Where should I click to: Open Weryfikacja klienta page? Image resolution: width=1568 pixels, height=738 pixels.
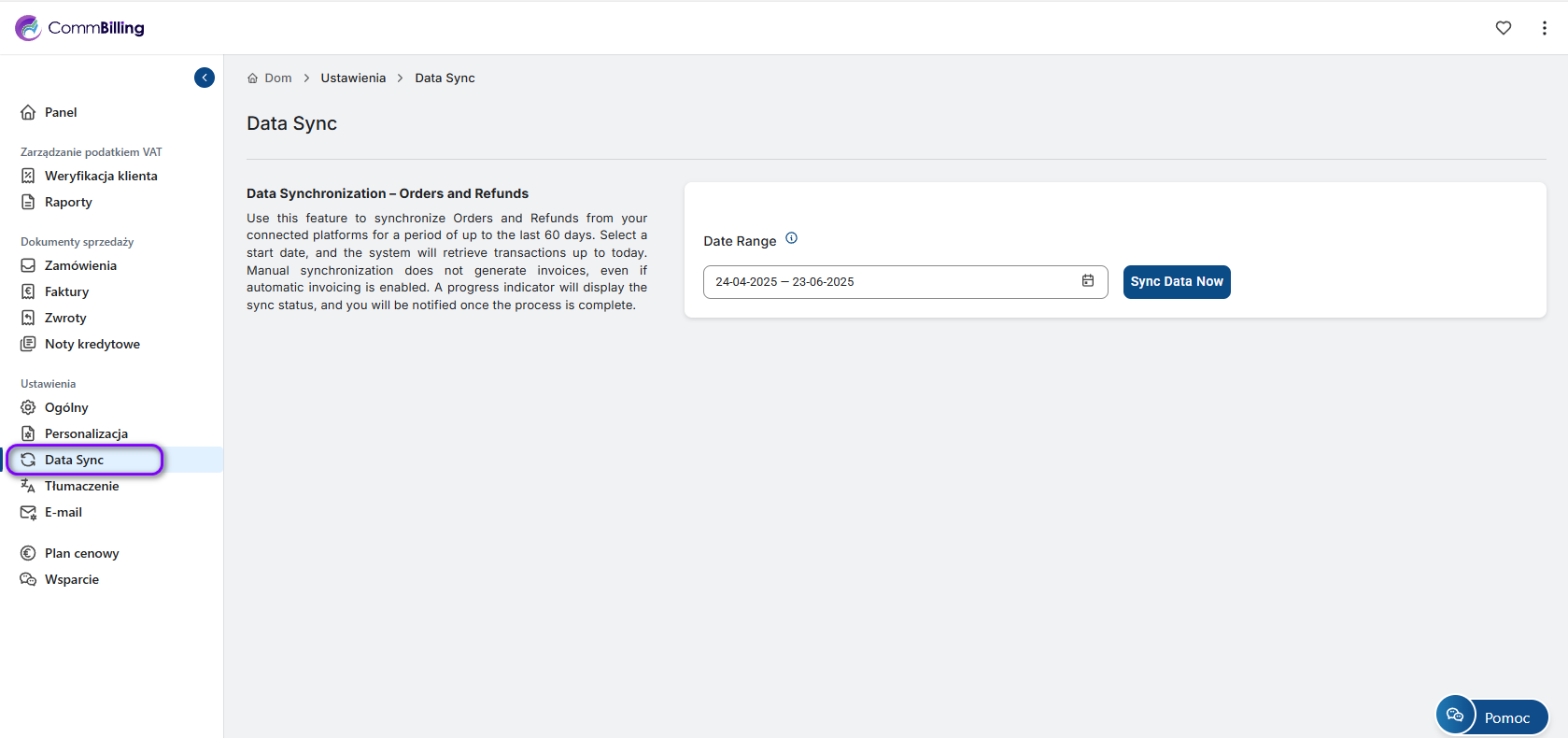pyautogui.click(x=101, y=176)
